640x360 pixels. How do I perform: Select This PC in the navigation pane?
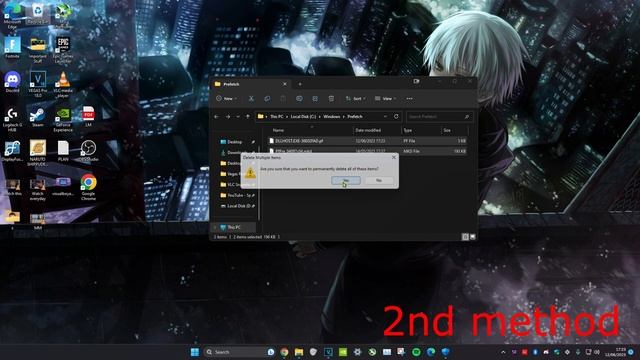(x=234, y=227)
